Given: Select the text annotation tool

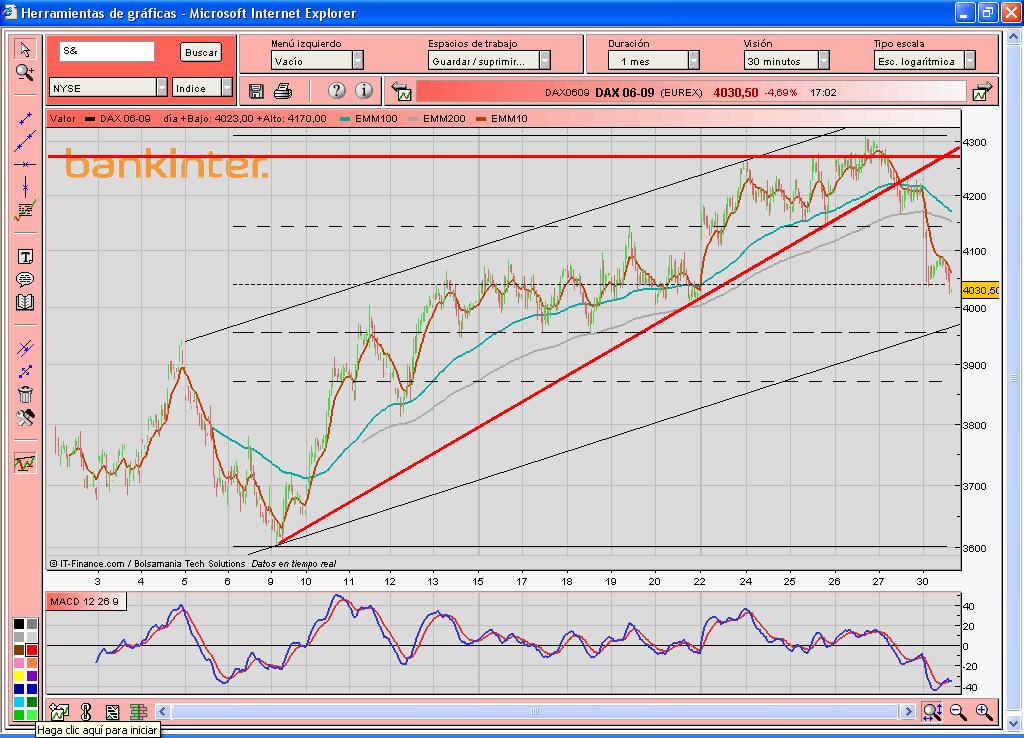Looking at the screenshot, I should click(25, 257).
